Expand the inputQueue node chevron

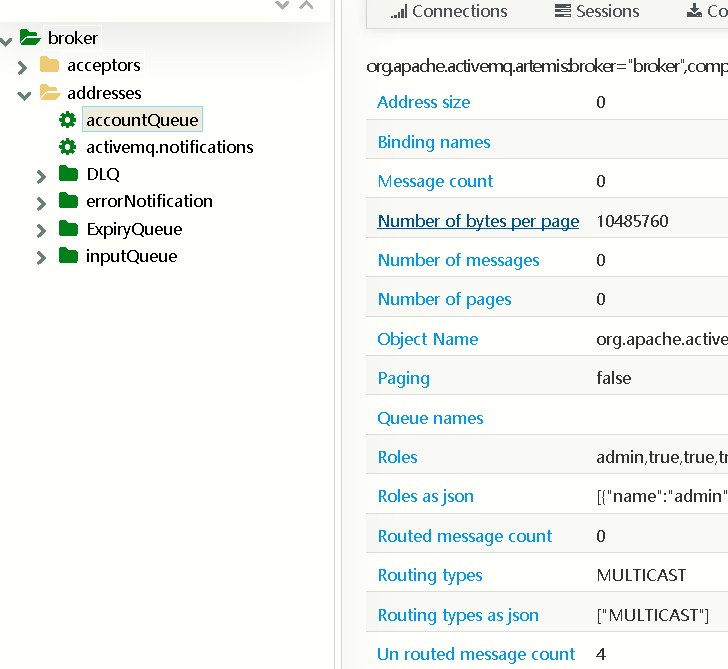coord(41,258)
